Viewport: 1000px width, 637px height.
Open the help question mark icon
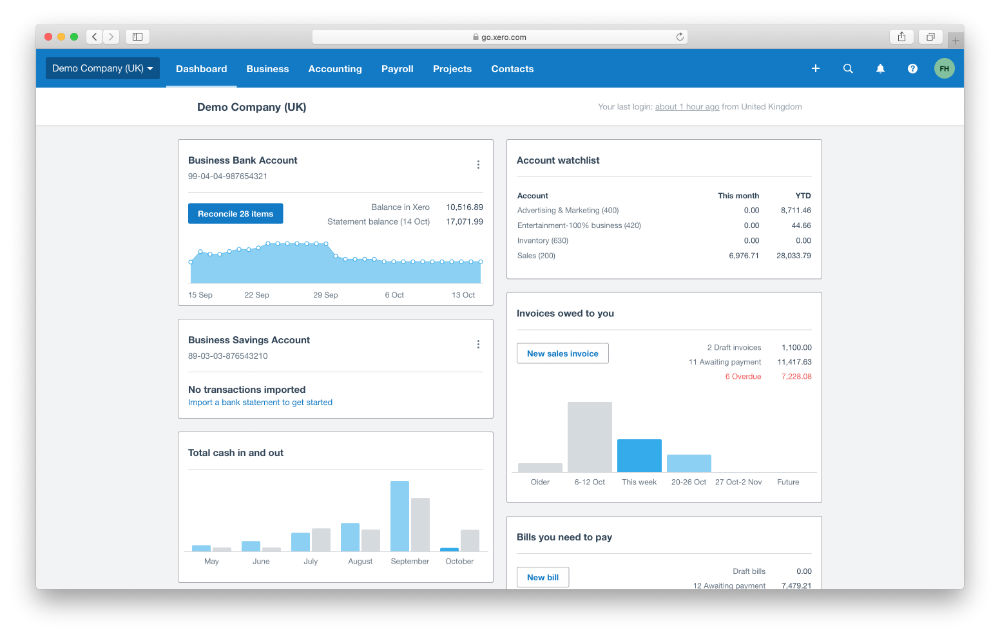tap(913, 68)
